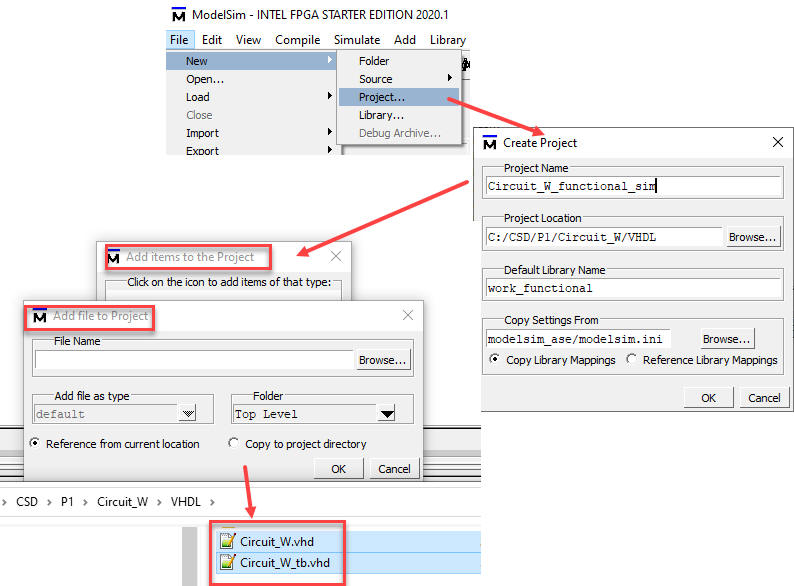
Task: Click the Add file to Project dialog icon
Action: coord(39,316)
